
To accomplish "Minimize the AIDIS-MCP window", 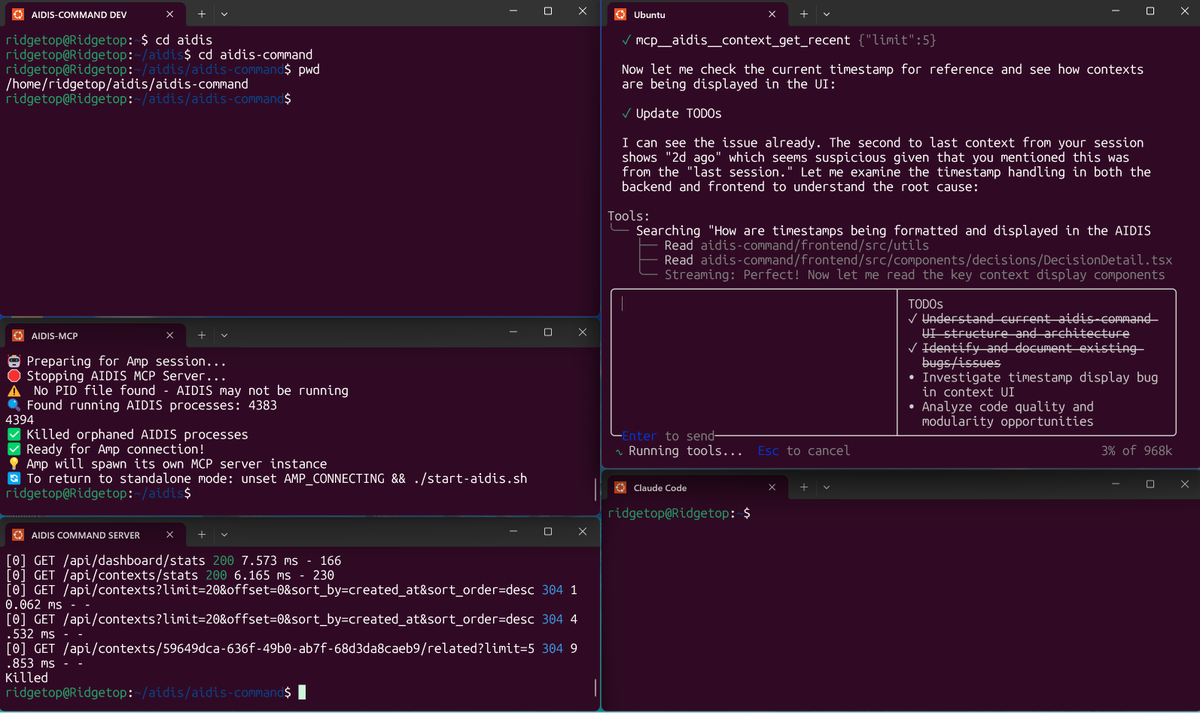I will coord(513,332).
